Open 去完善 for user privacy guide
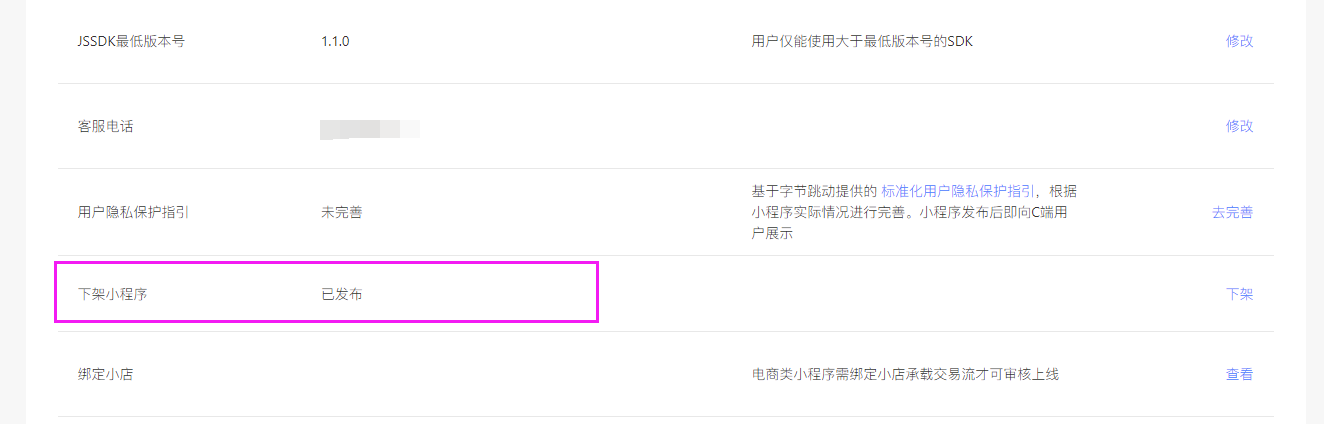 click(x=1232, y=212)
